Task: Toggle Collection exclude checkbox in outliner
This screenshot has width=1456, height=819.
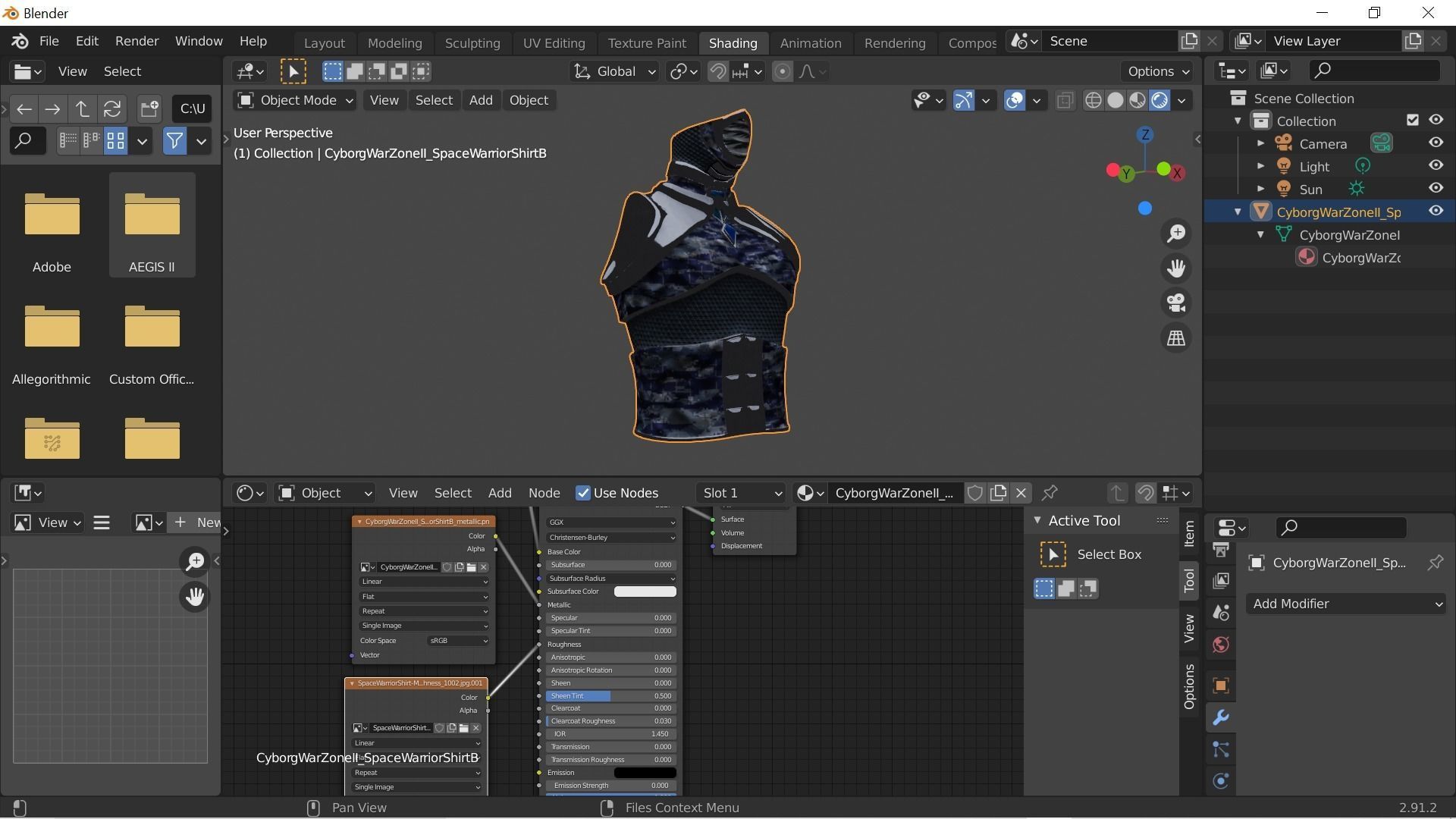Action: point(1412,120)
